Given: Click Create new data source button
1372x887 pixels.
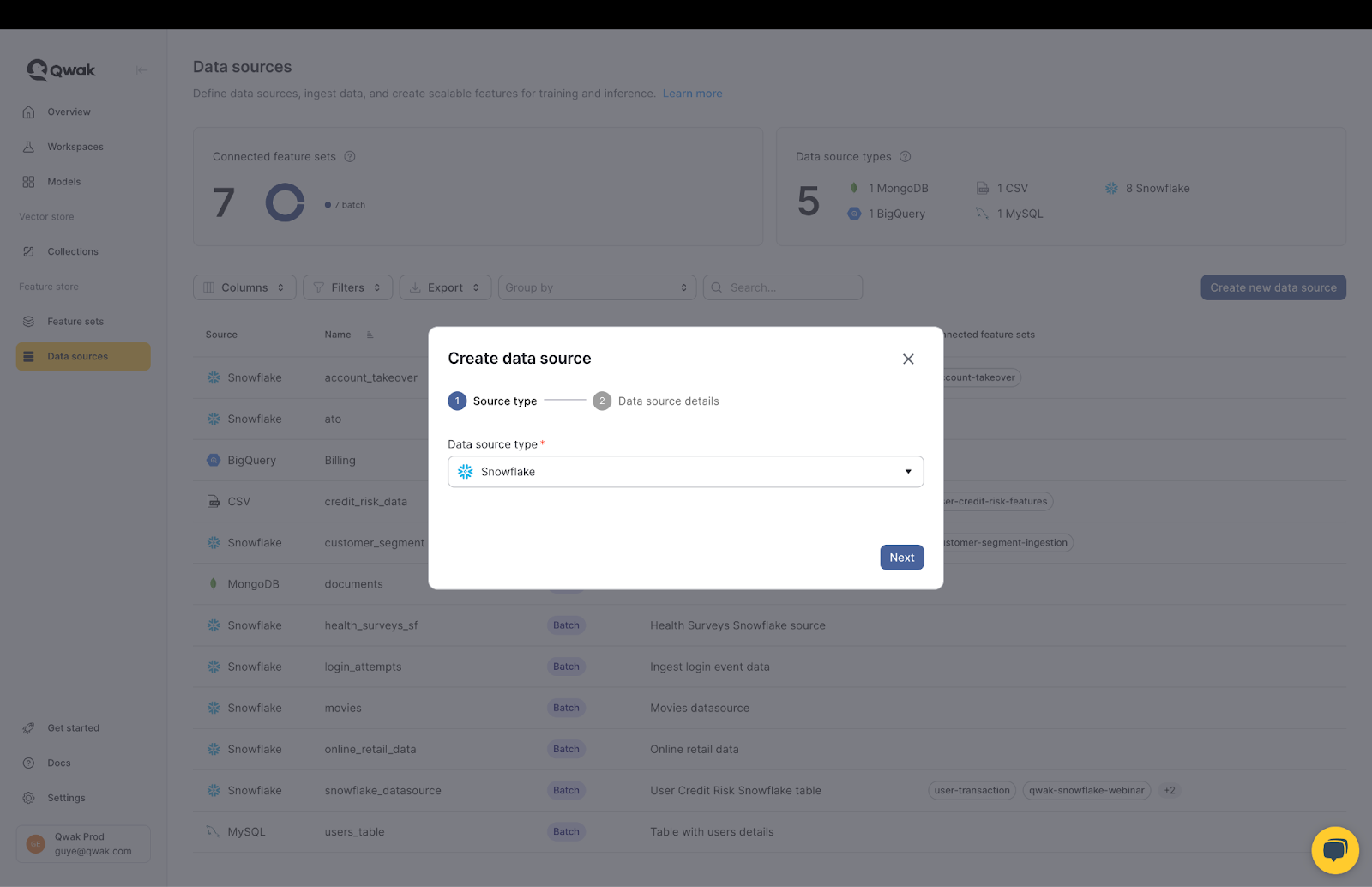Looking at the screenshot, I should pos(1273,287).
